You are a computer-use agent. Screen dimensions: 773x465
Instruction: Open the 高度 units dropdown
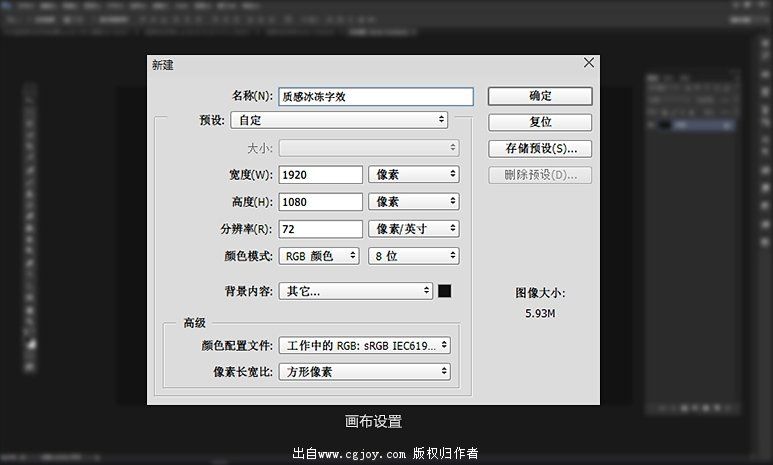pyautogui.click(x=414, y=202)
